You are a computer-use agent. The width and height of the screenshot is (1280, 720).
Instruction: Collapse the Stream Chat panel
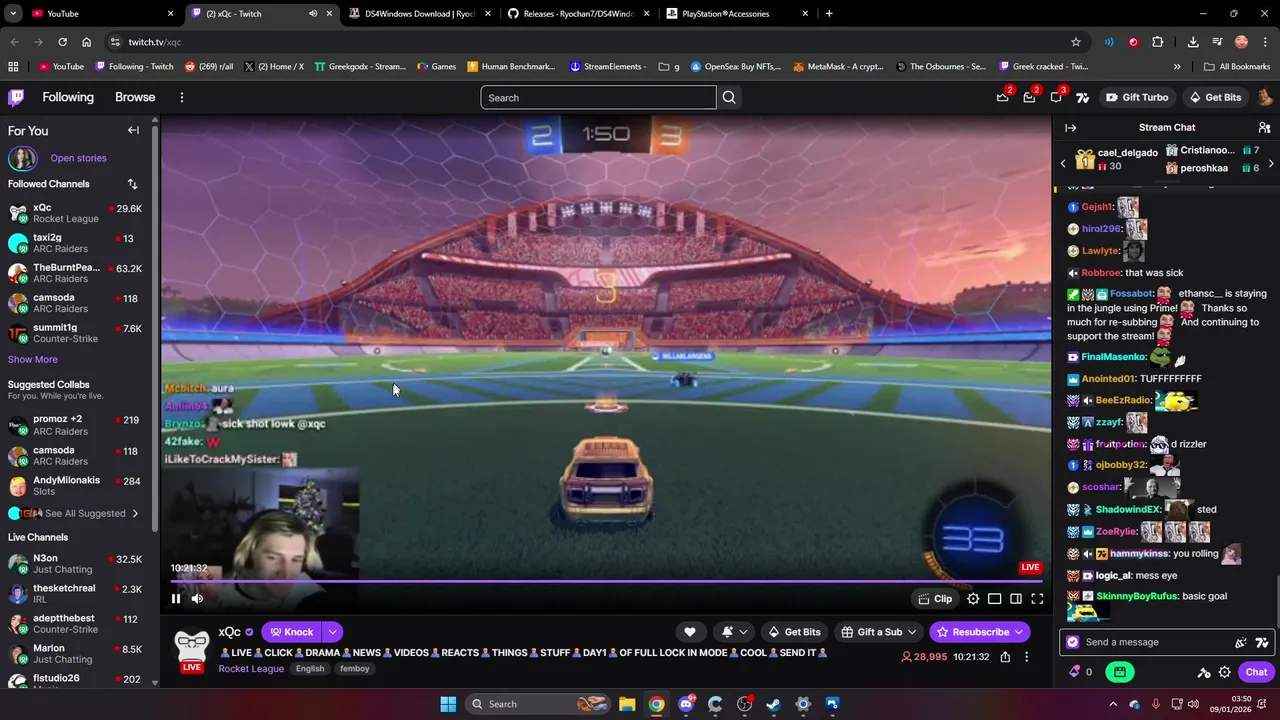(1070, 128)
